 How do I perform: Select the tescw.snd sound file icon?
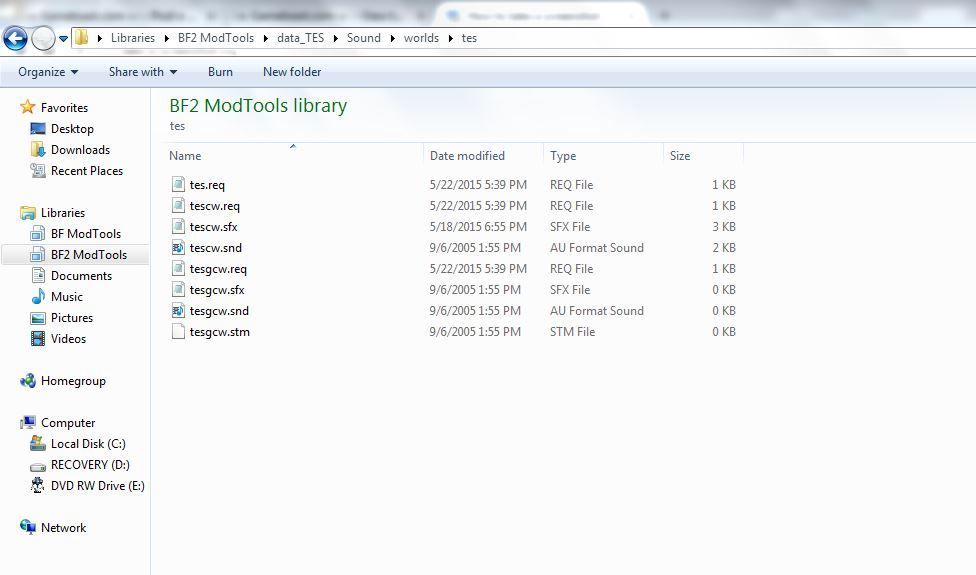pos(178,248)
